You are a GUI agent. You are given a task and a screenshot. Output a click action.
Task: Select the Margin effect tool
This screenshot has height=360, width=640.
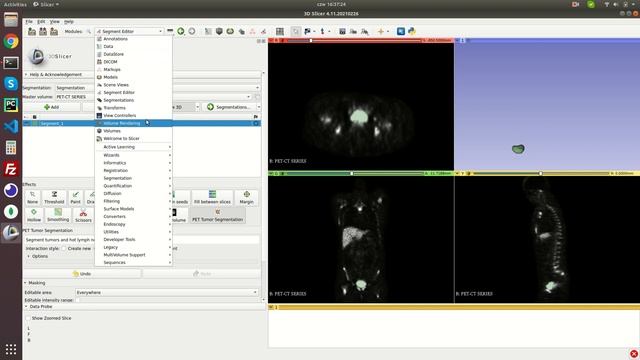click(247, 198)
